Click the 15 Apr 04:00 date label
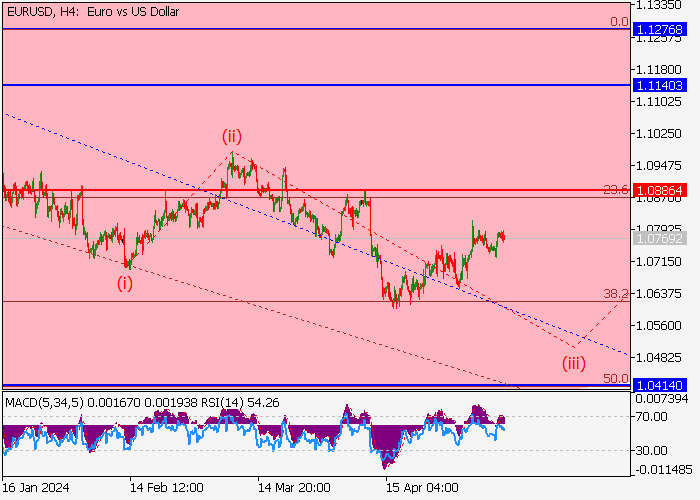The height and width of the screenshot is (500, 700). [x=423, y=488]
